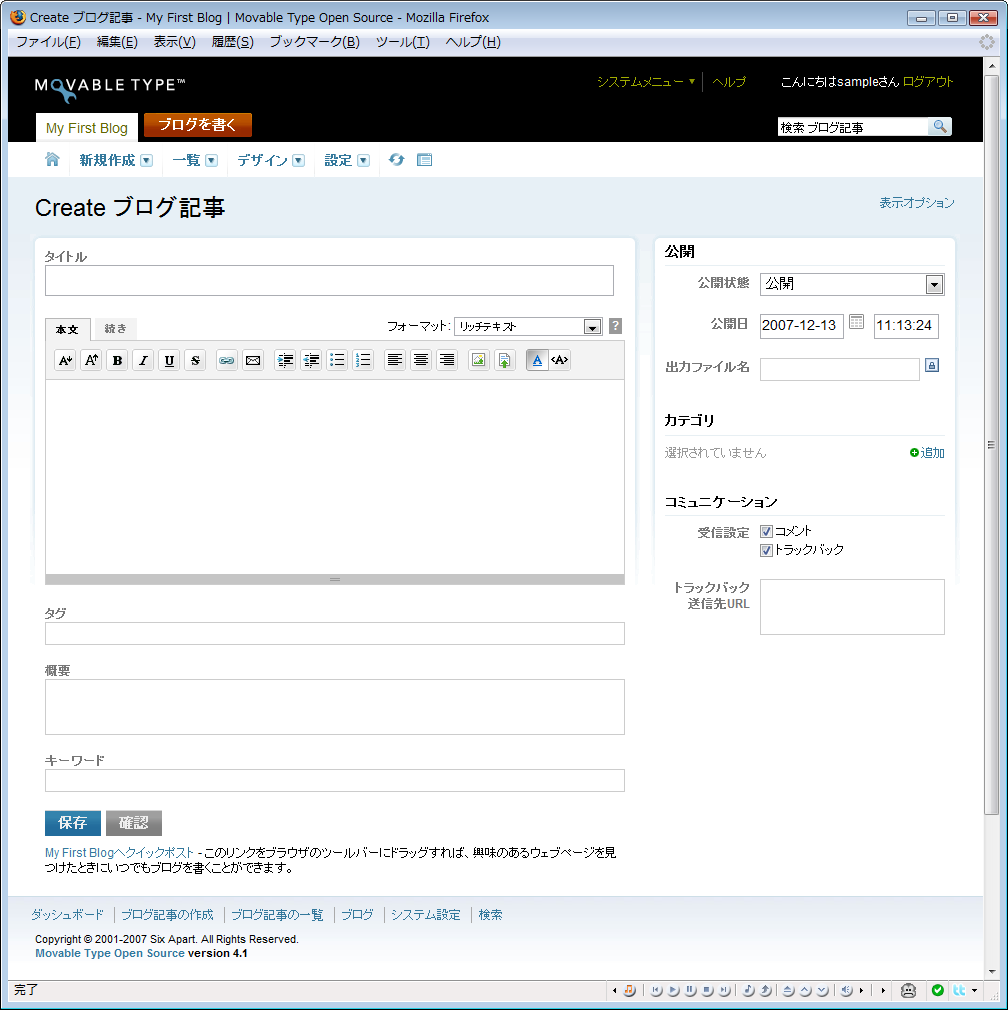Open the 設定 dropdown menu
1008x1010 pixels.
(363, 160)
